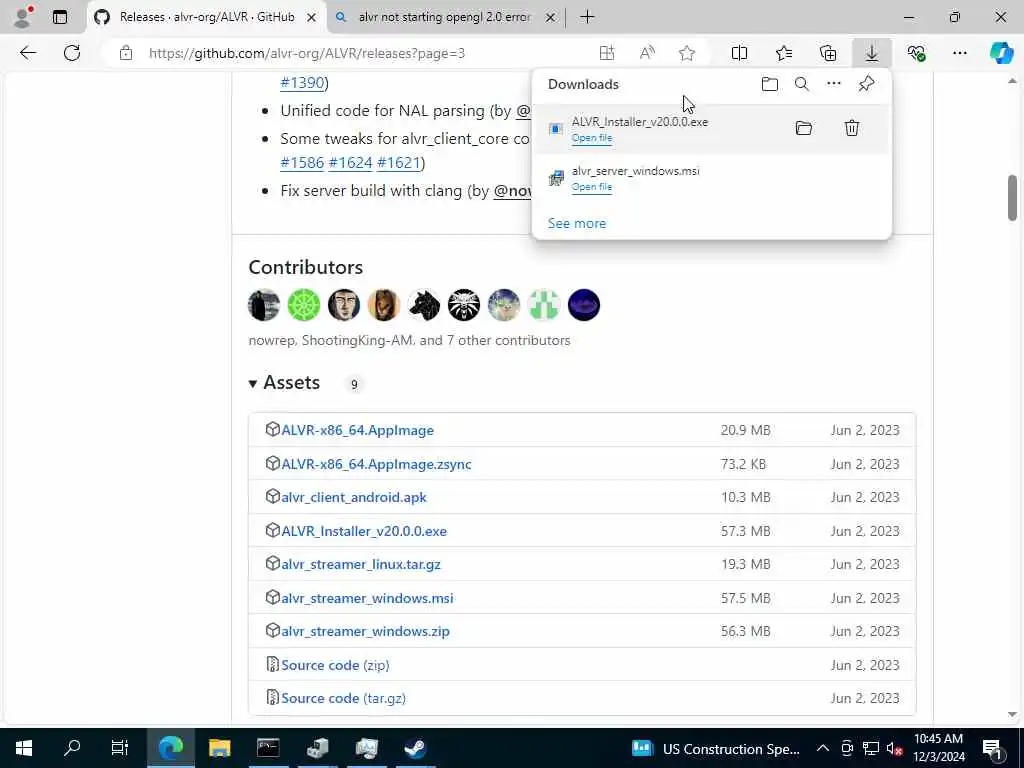The image size is (1024, 768).
Task: Open wolf medallion contributor avatar
Action: (464, 305)
